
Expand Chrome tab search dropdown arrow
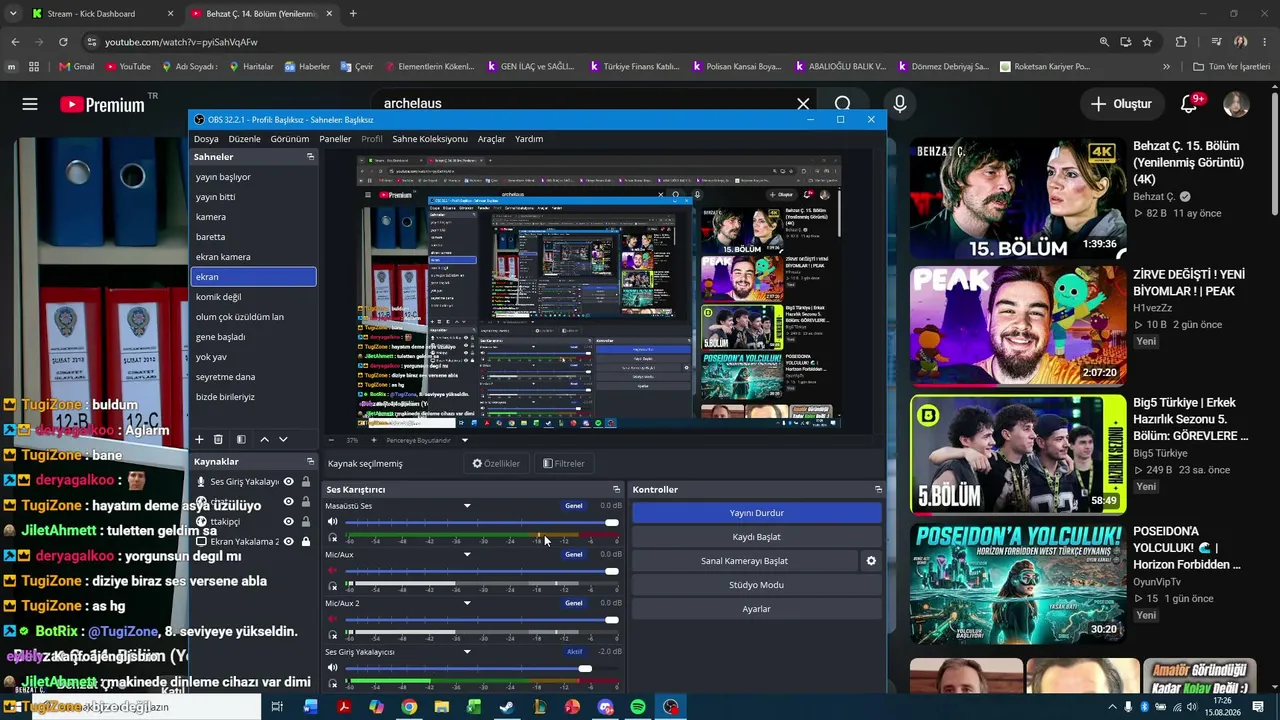(13, 14)
